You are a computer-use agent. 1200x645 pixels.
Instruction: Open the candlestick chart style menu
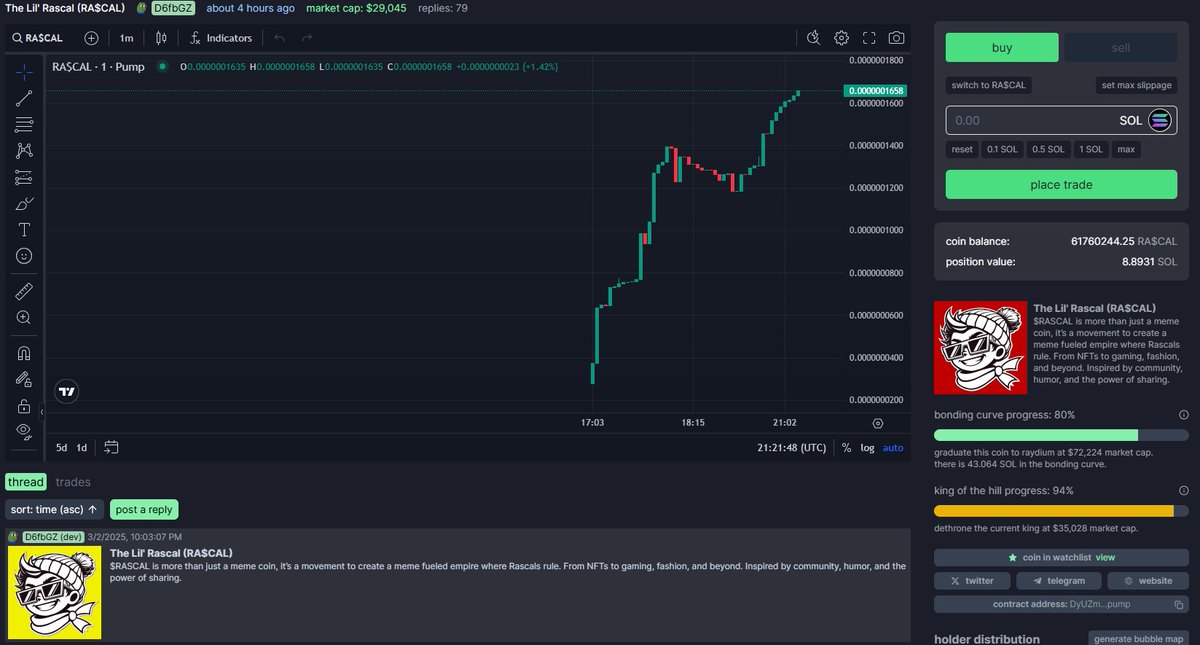pyautogui.click(x=161, y=38)
